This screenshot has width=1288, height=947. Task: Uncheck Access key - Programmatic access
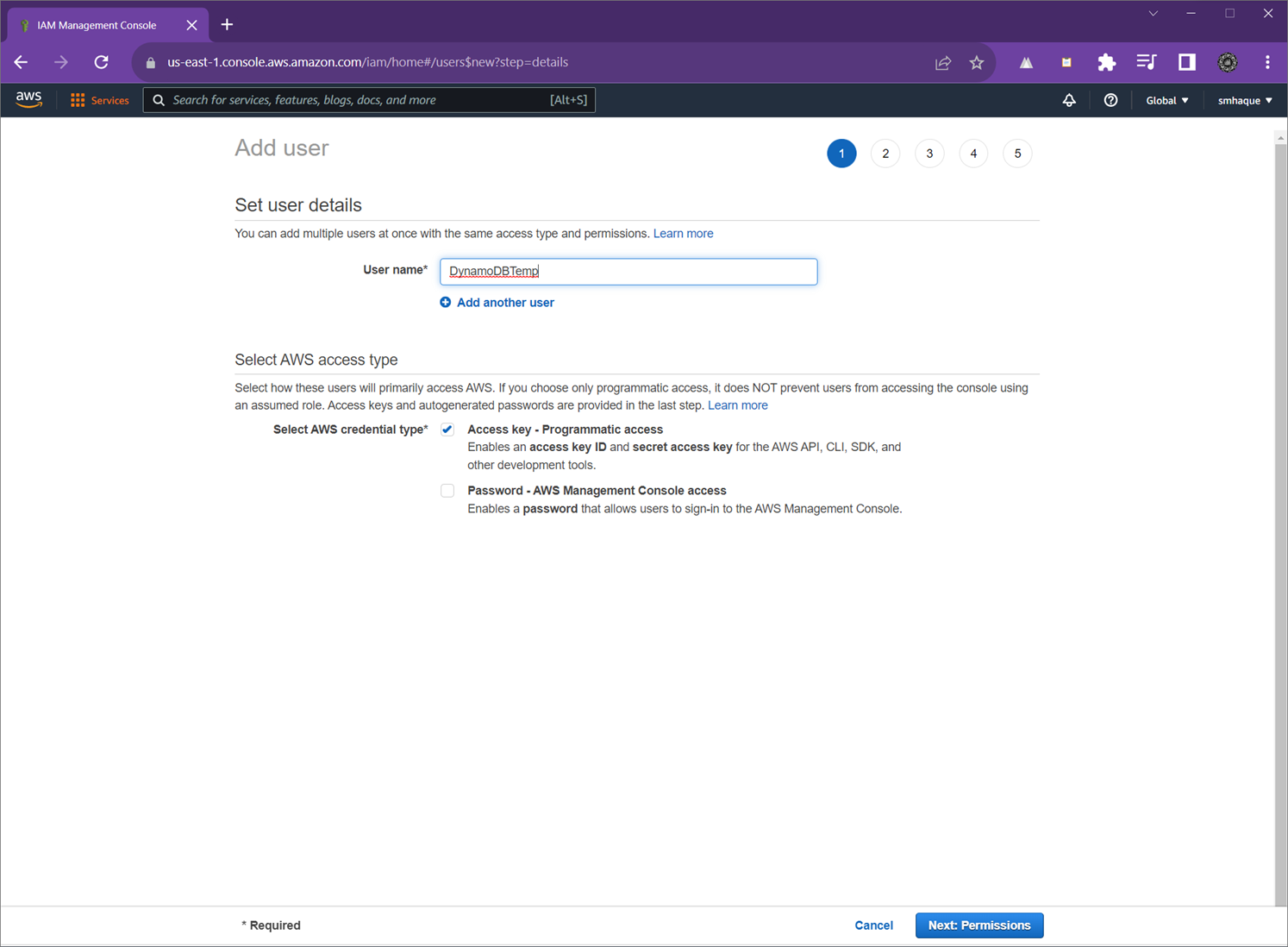(447, 430)
